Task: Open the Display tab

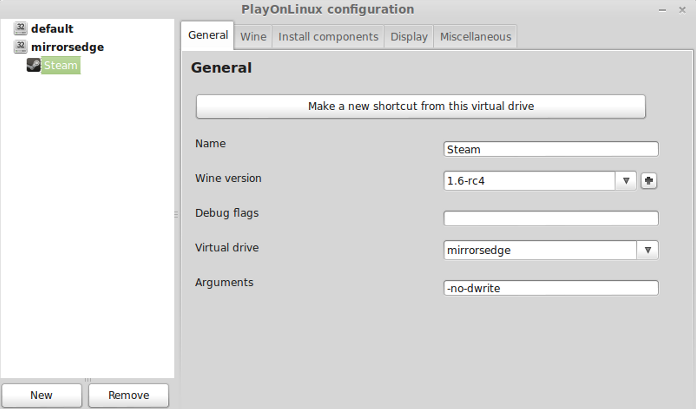Action: coord(409,36)
